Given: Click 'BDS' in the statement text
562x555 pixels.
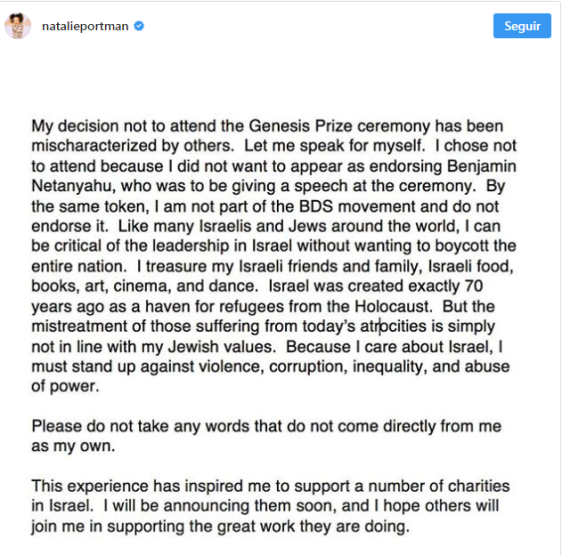Looking at the screenshot, I should click(x=316, y=207).
